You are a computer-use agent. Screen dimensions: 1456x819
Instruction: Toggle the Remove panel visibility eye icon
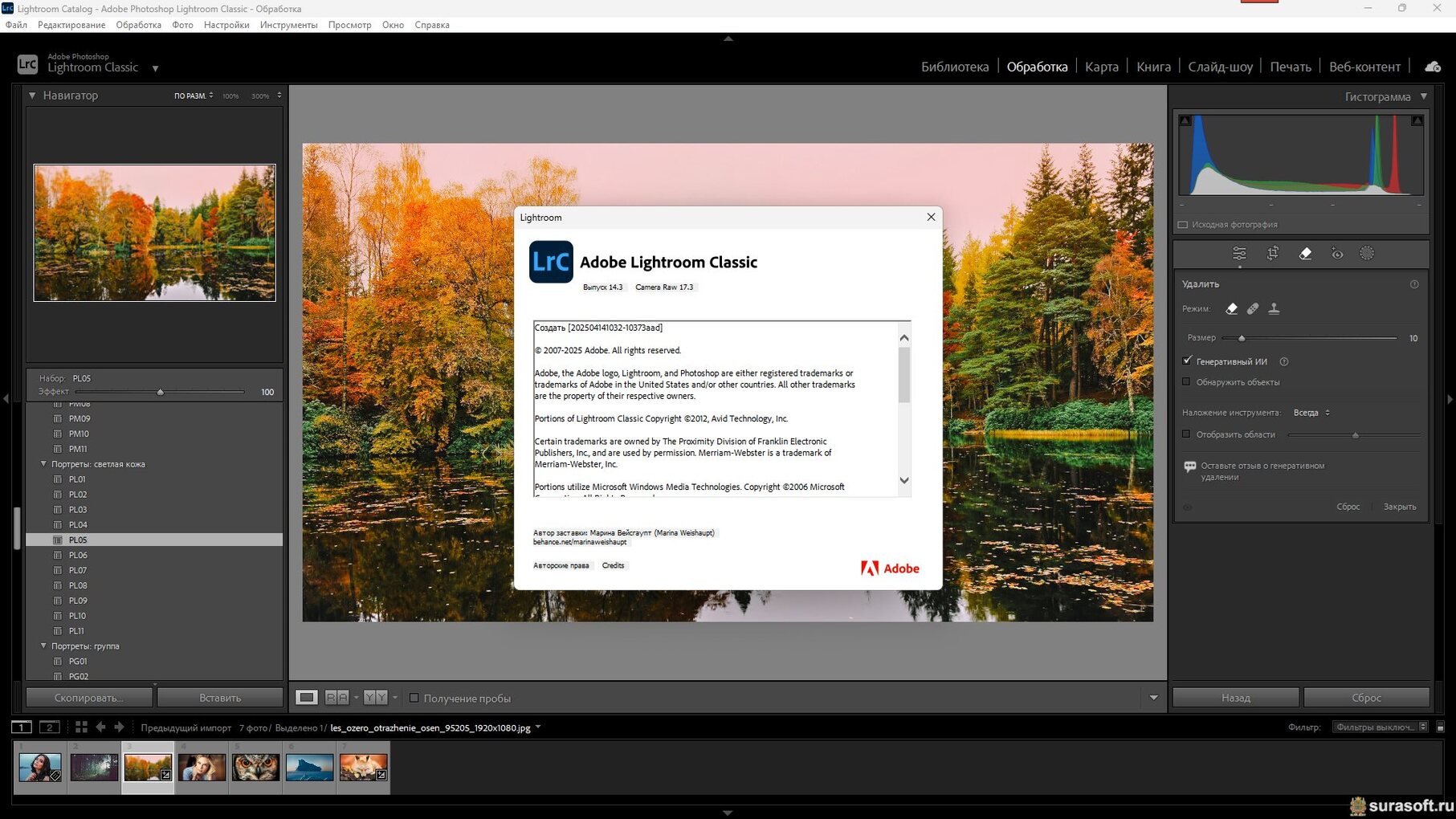[x=1188, y=507]
